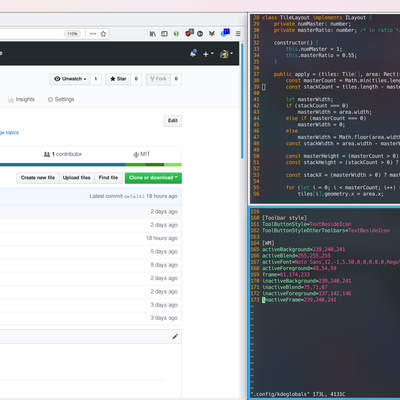Image resolution: width=400 pixels, height=400 pixels.
Task: Open the Firefox Library icon
Action: coord(152,34)
